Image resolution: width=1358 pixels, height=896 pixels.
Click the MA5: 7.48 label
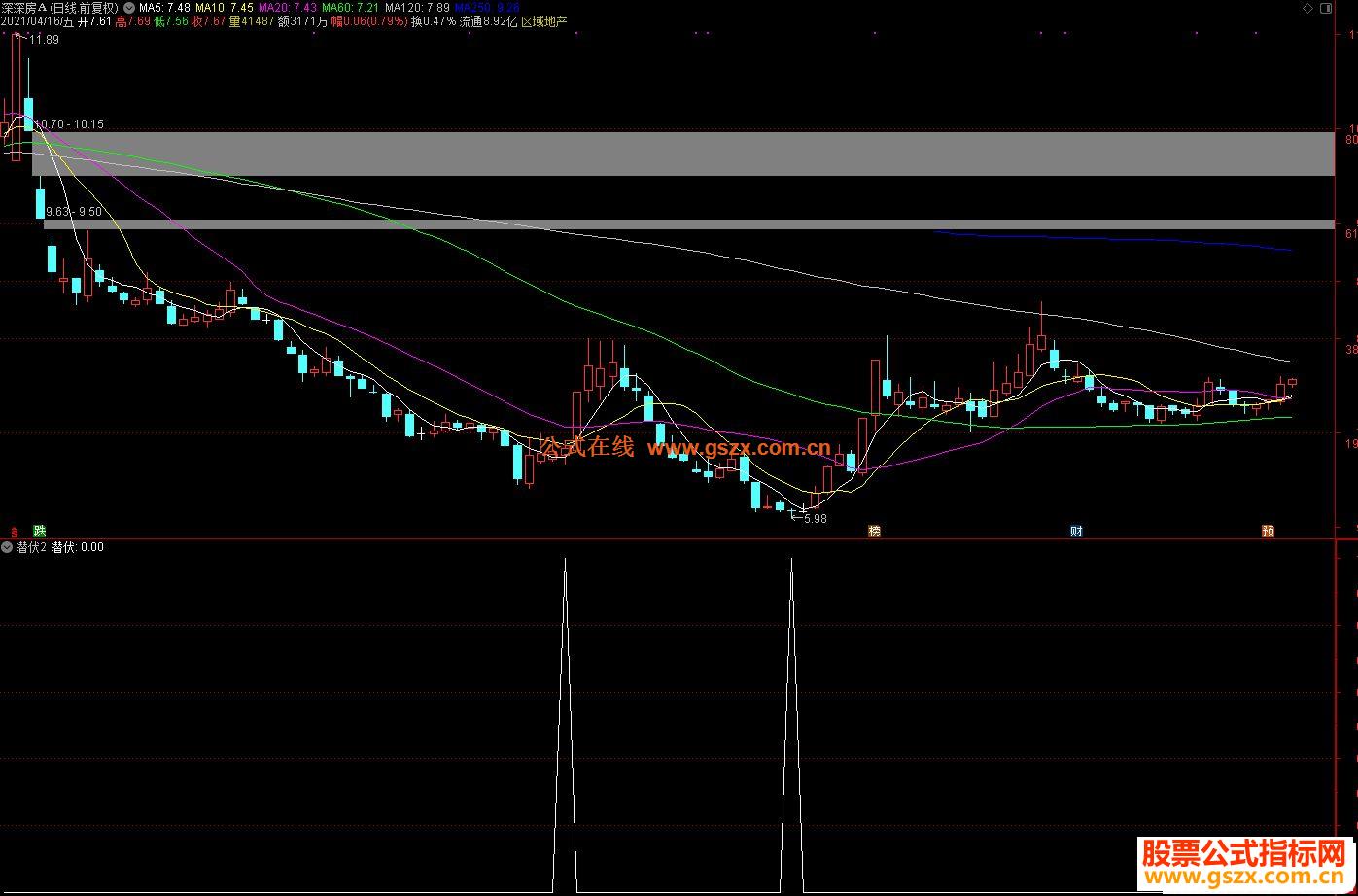[164, 7]
